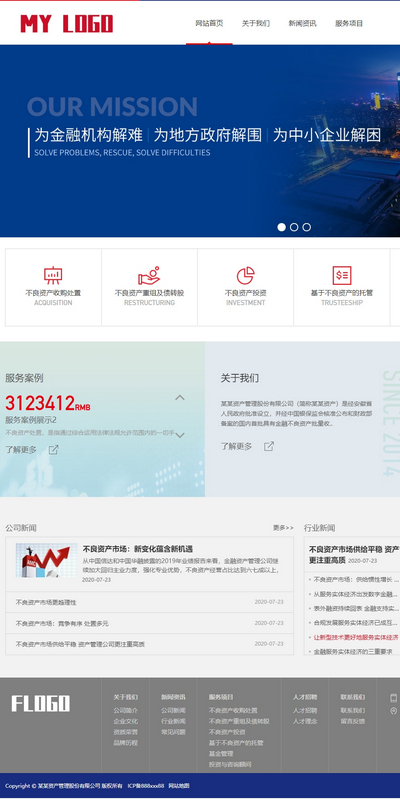Open news item 不良资产市场更趋理性
400x800 pixels.
pyautogui.click(x=46, y=602)
